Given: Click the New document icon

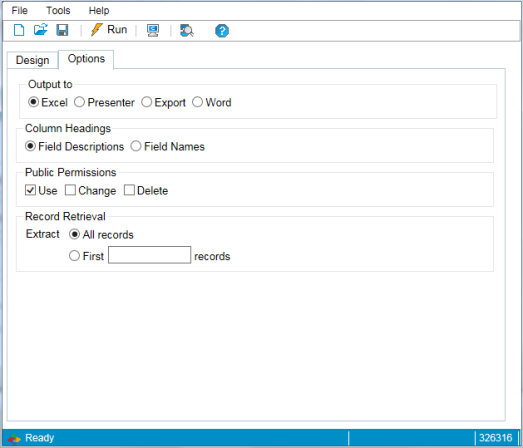Looking at the screenshot, I should [x=19, y=30].
